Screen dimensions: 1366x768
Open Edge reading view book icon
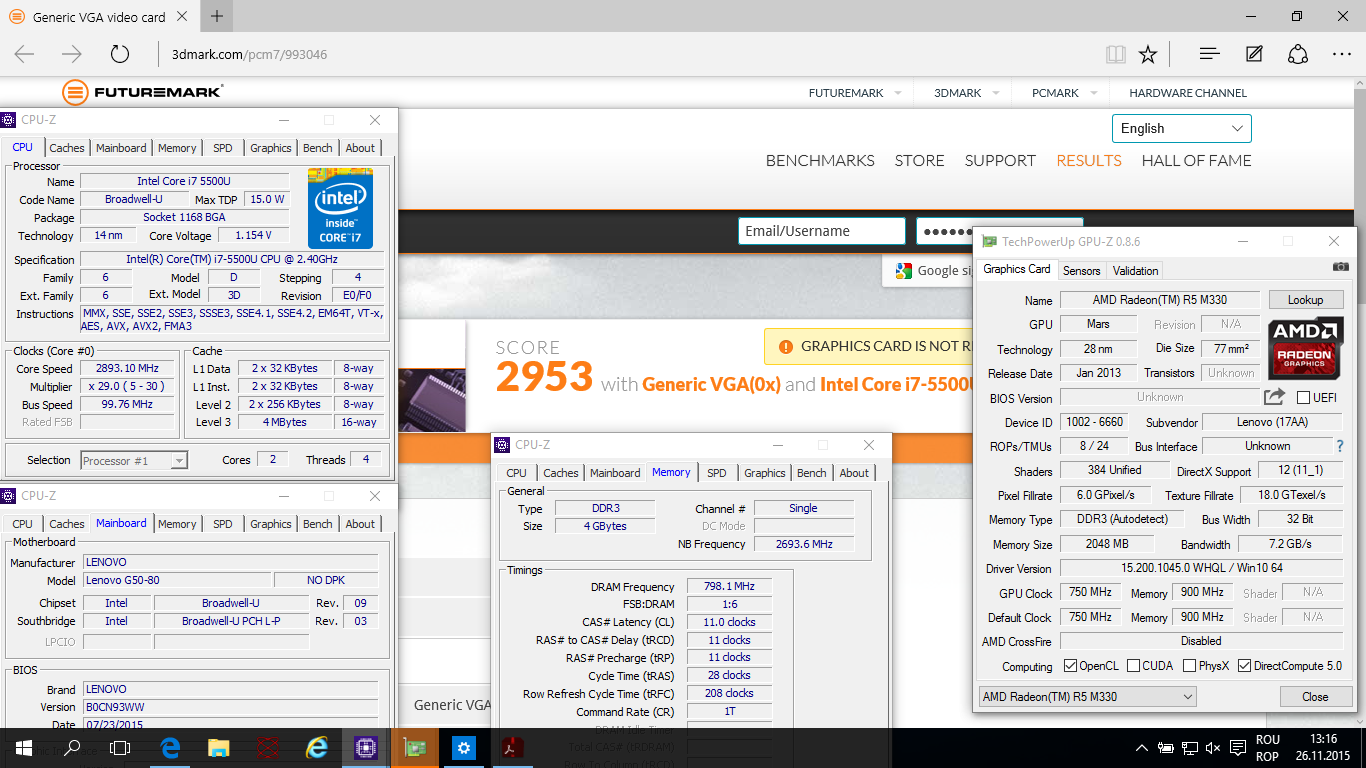(1115, 54)
